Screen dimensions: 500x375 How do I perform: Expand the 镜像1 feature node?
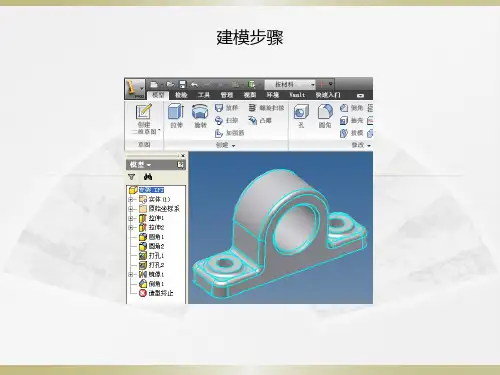(131, 275)
